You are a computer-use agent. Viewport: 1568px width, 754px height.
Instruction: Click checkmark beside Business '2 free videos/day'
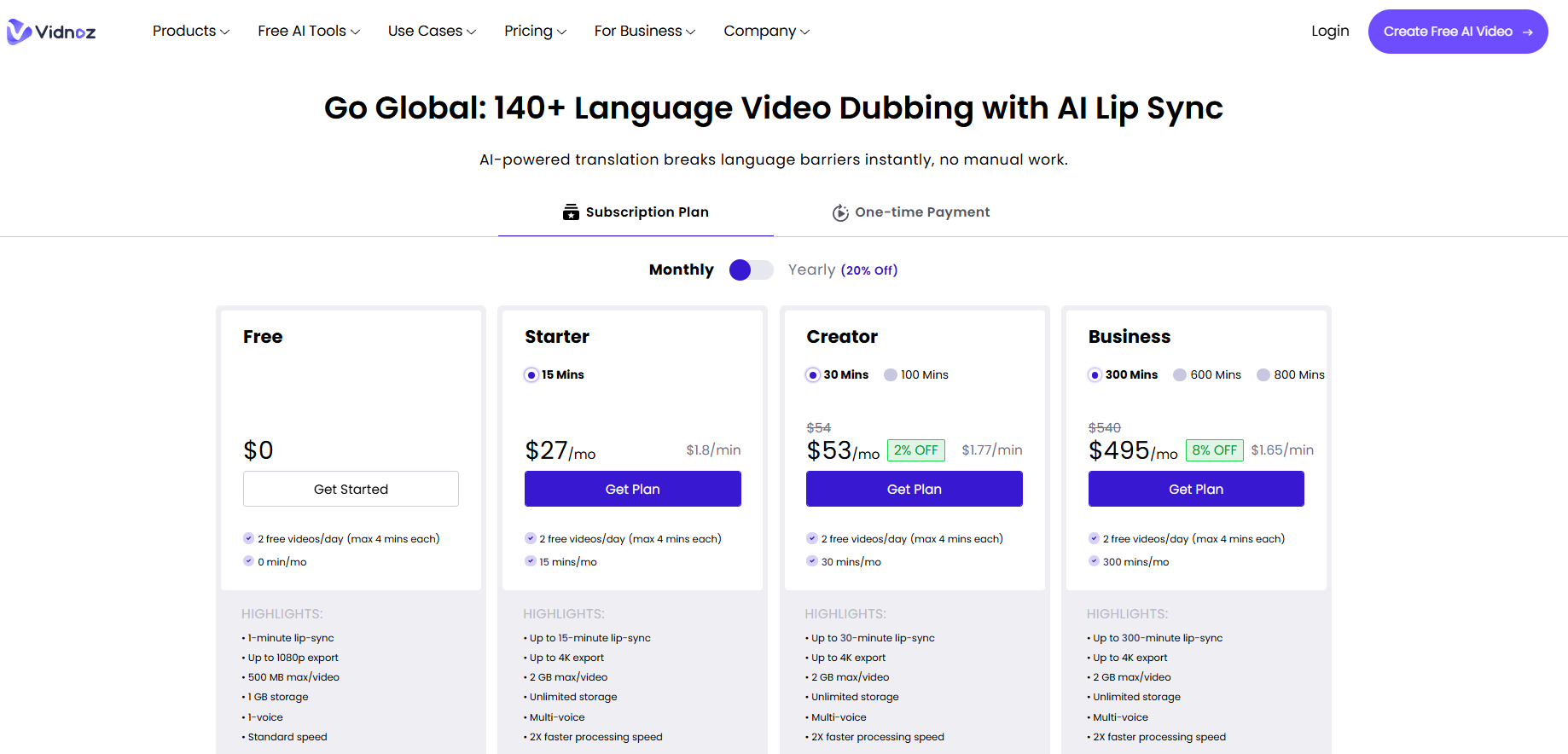click(1094, 538)
